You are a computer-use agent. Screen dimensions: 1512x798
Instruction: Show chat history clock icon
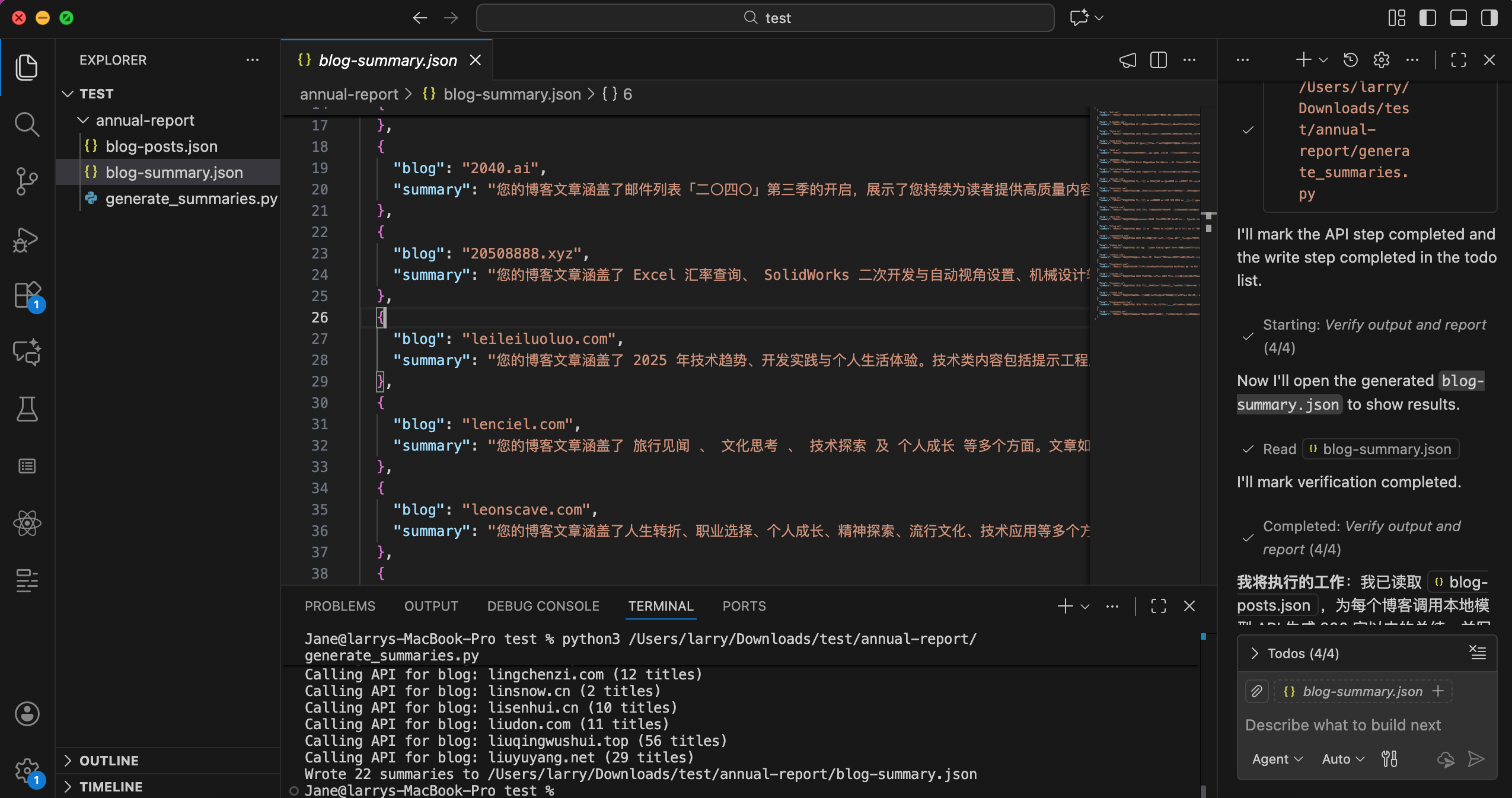tap(1350, 60)
